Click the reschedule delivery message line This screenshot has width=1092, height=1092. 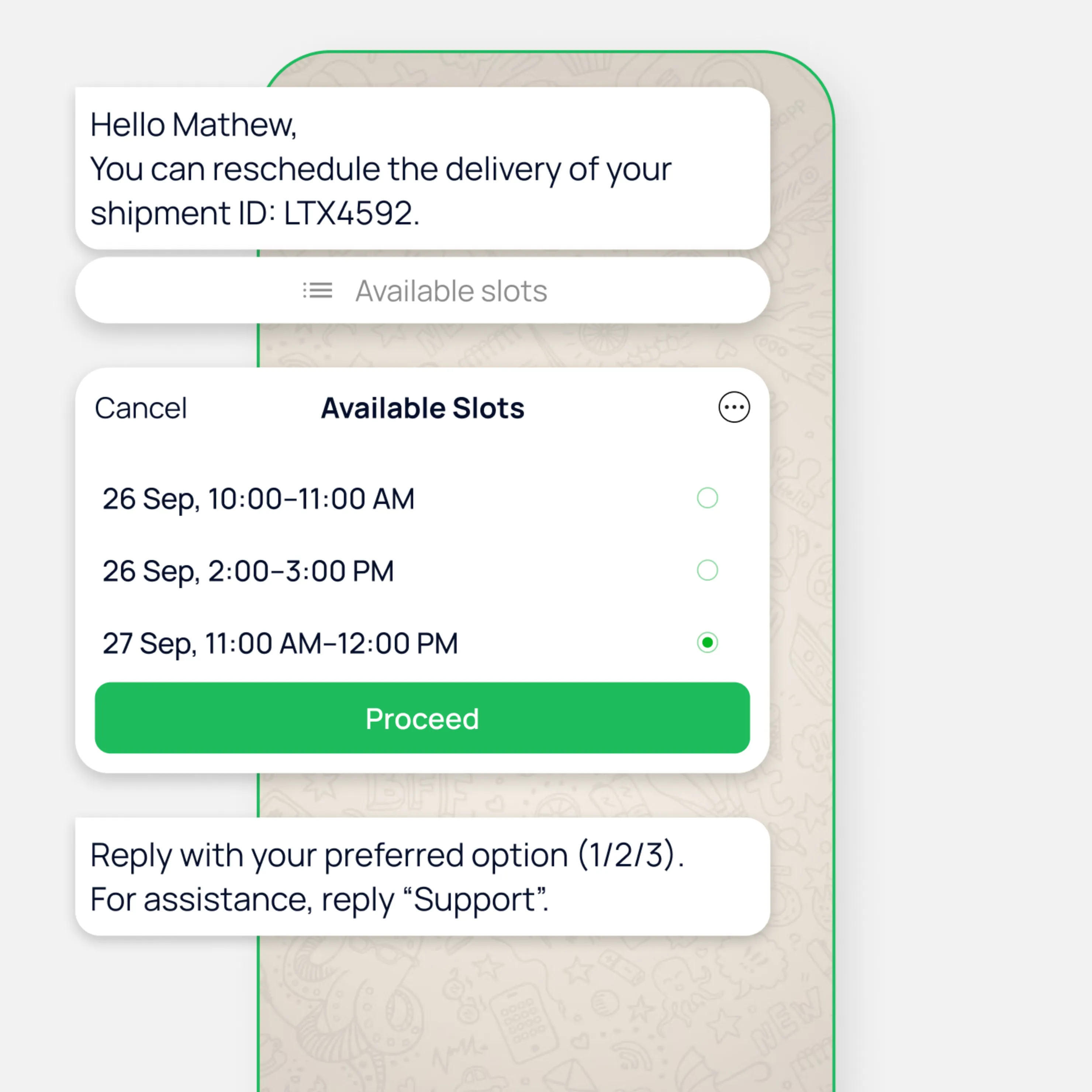click(x=380, y=169)
